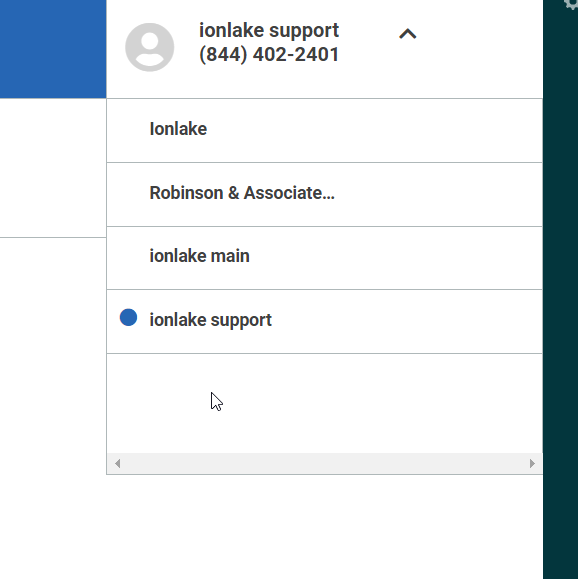This screenshot has height=579, width=578.
Task: Click the left arrow of horizontal scrollbar
Action: point(117,463)
